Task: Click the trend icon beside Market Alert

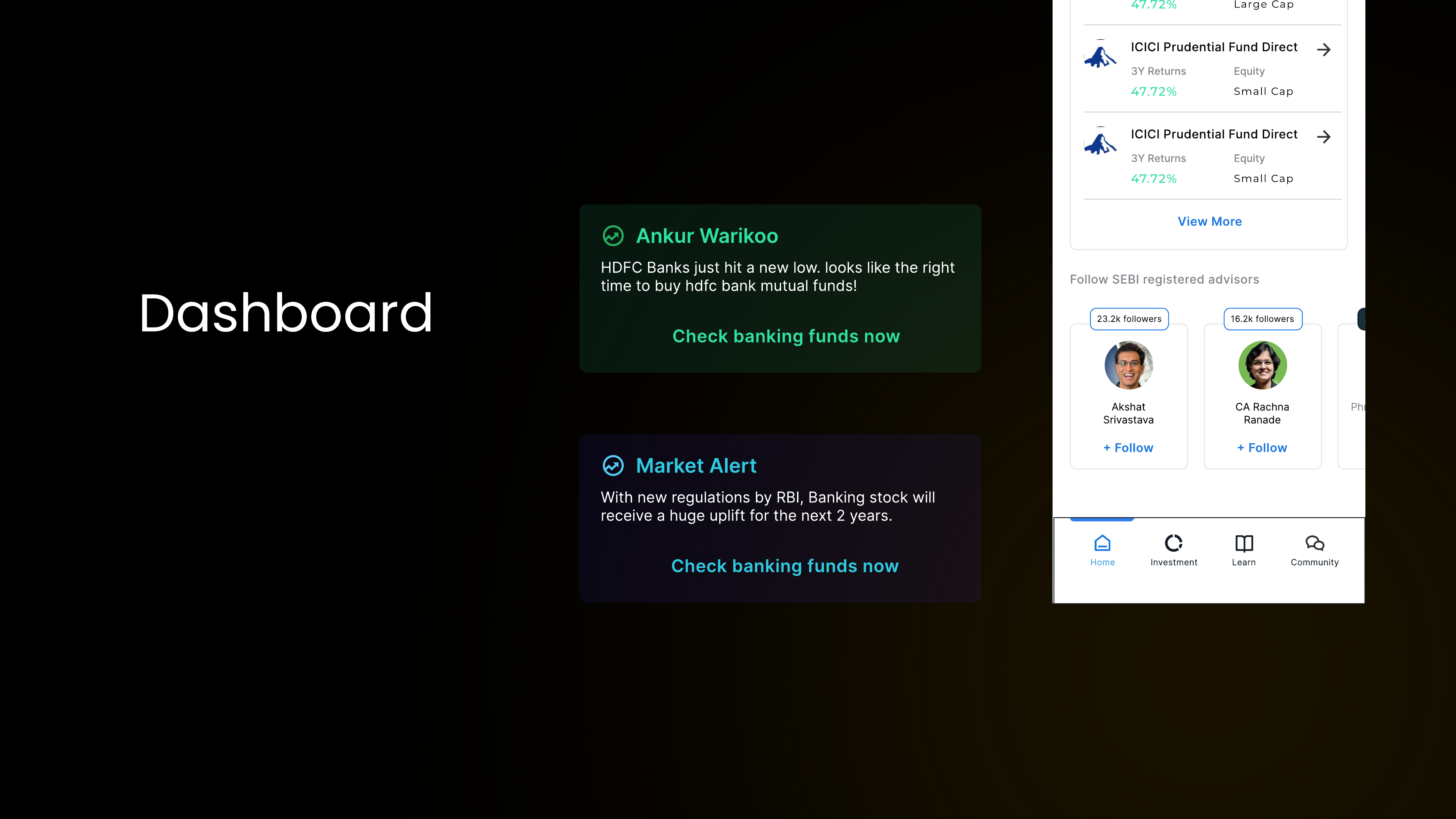Action: pyautogui.click(x=613, y=466)
